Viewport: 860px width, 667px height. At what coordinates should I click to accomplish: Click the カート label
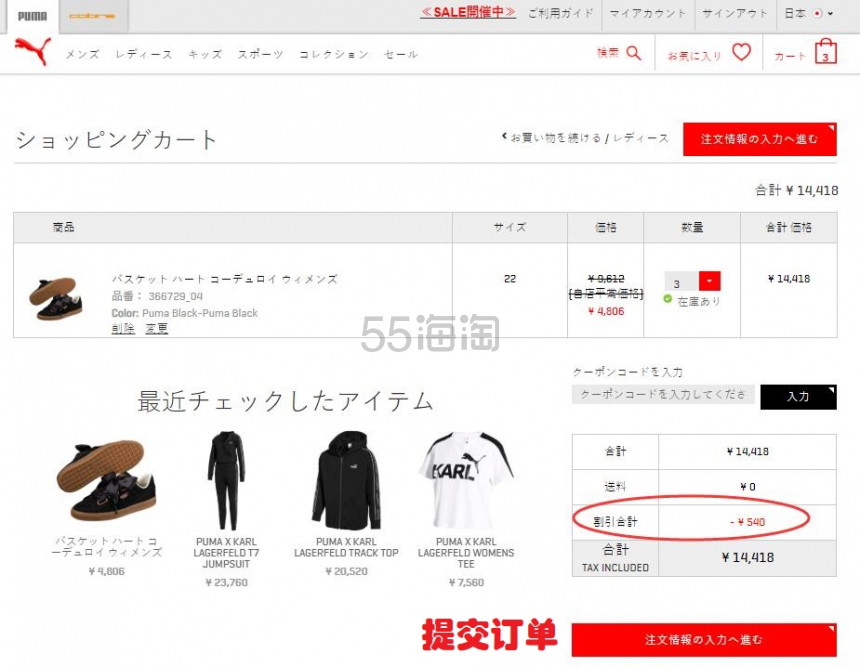click(790, 56)
